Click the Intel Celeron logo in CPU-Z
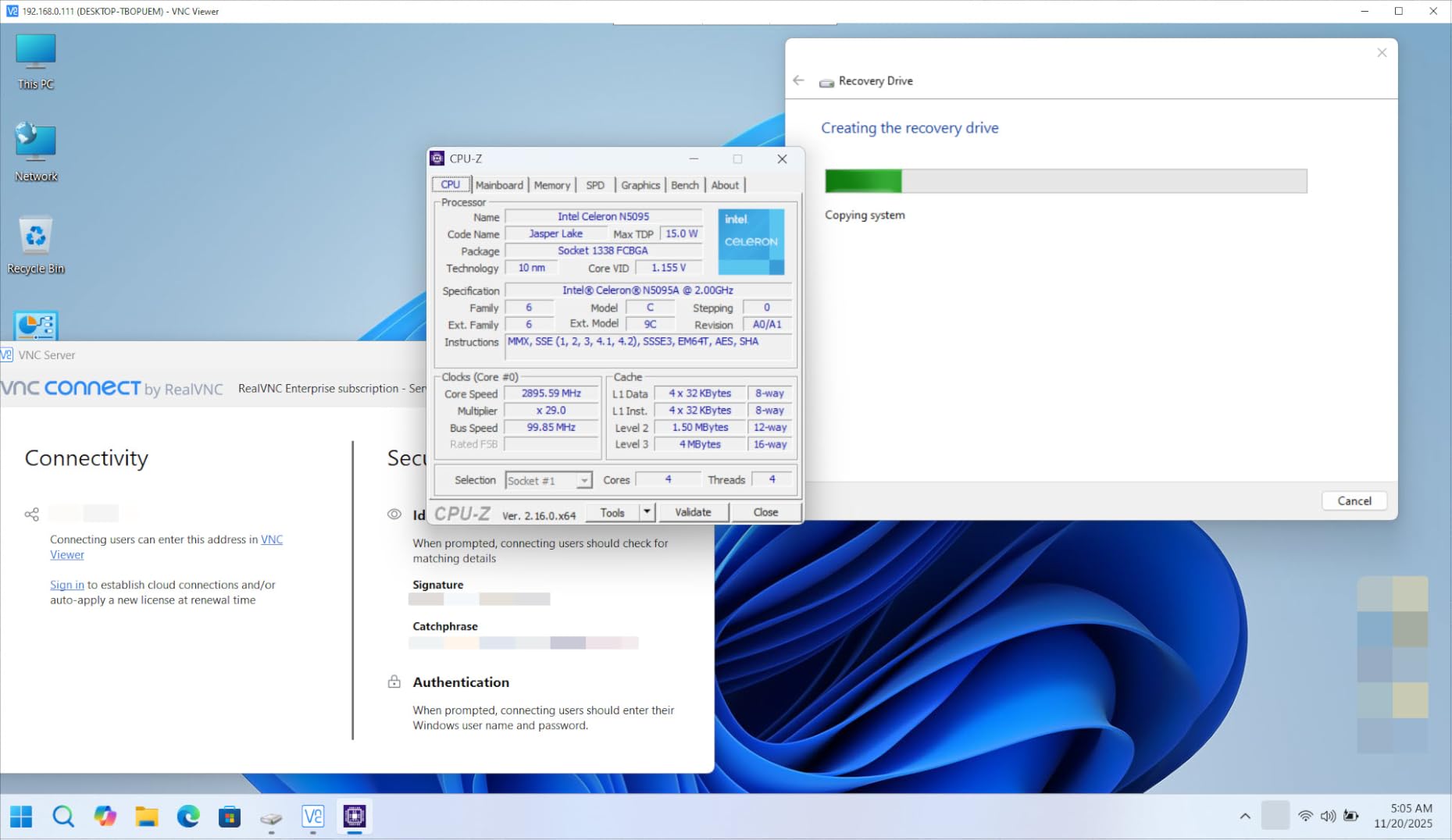Viewport: 1452px width, 840px height. 751,241
